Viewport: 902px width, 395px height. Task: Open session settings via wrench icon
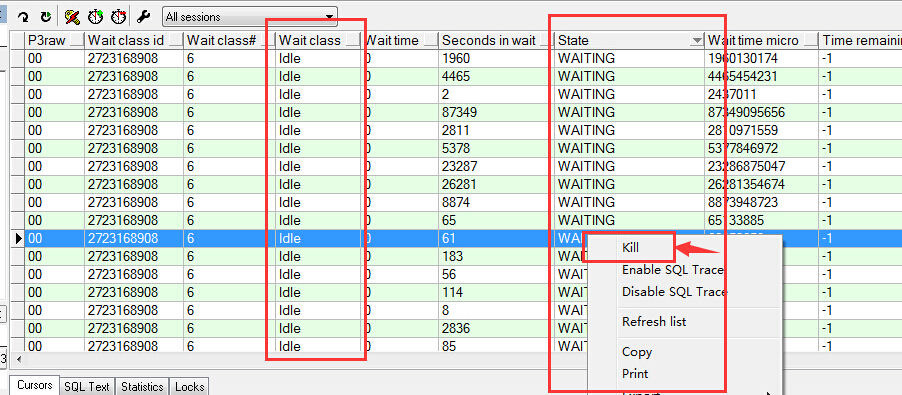[143, 17]
